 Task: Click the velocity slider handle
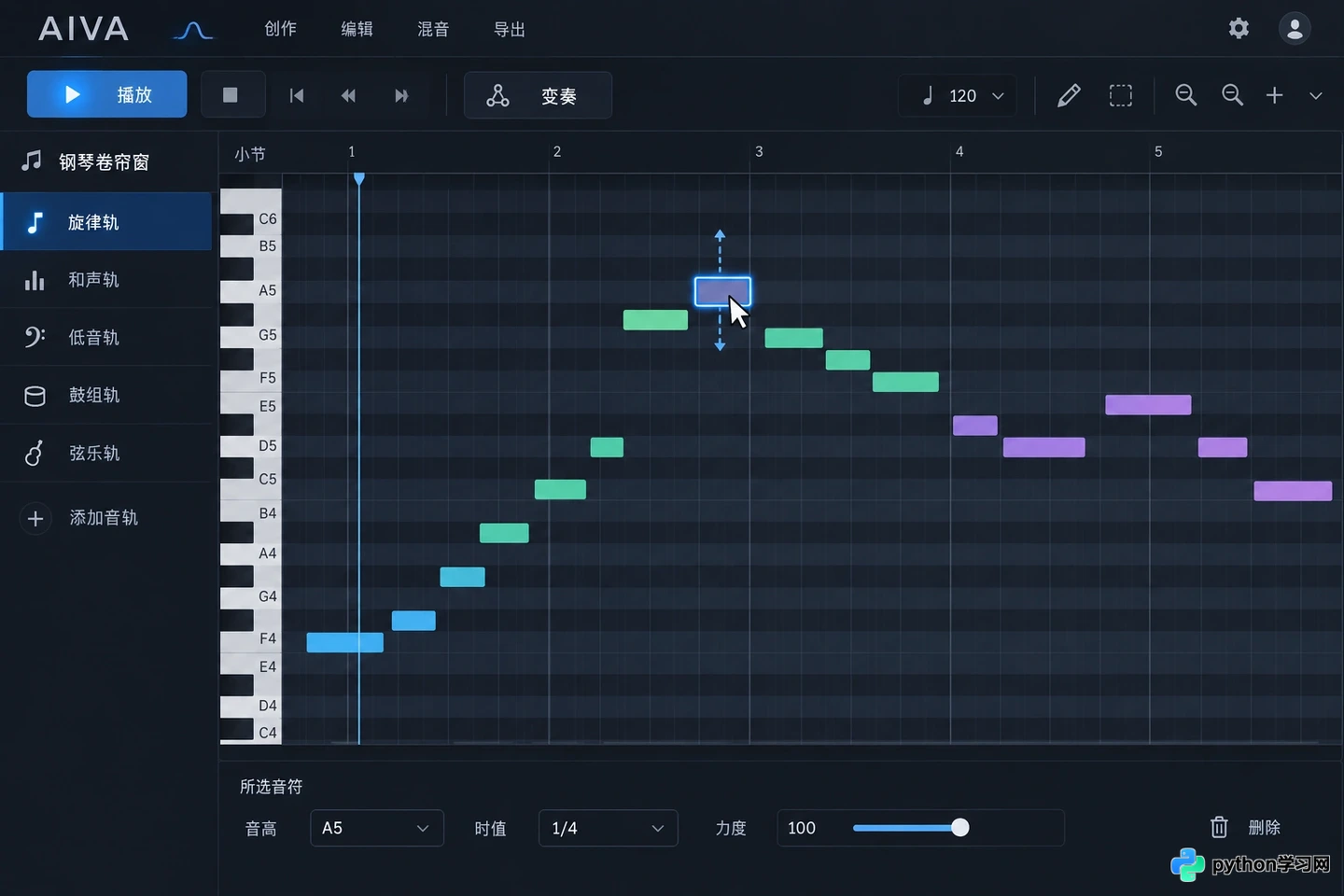[x=959, y=828]
